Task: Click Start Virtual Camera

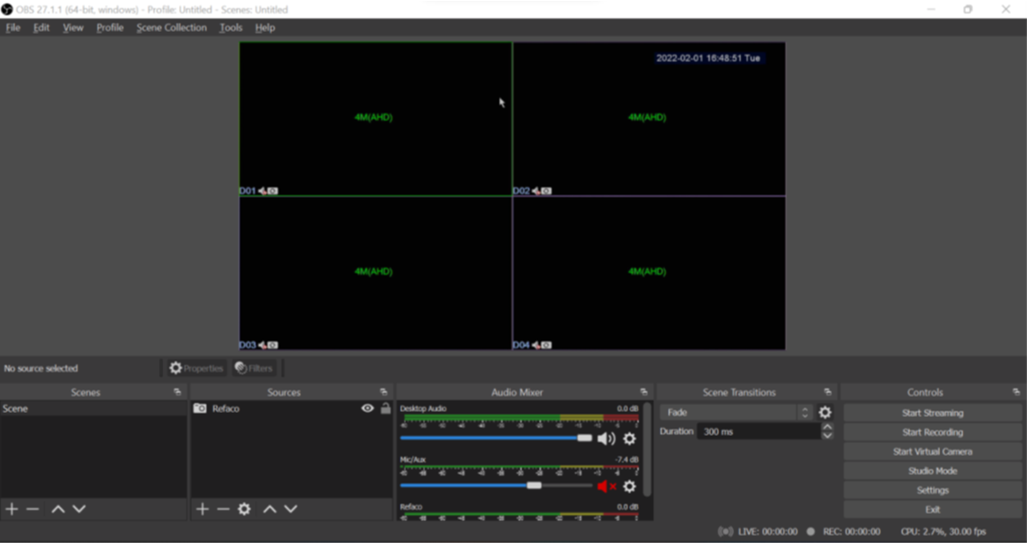Action: pos(933,452)
